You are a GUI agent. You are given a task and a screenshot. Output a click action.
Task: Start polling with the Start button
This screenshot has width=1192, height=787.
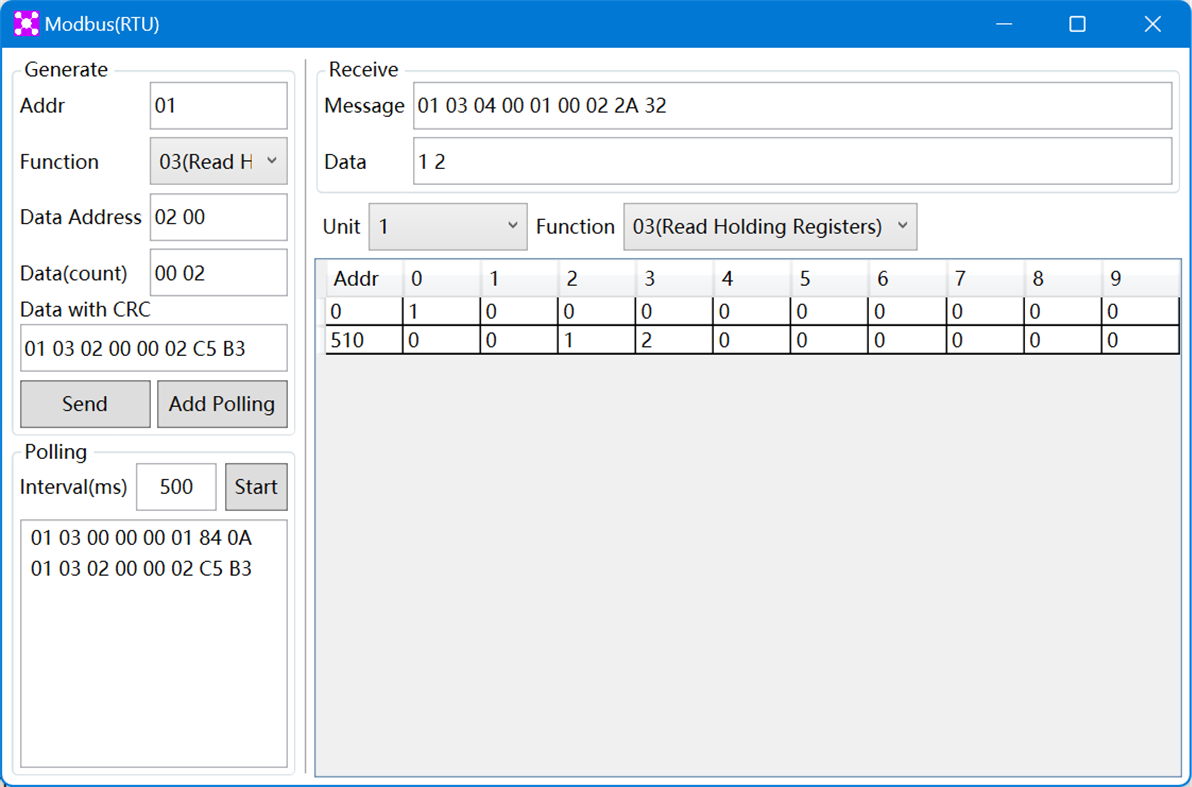point(256,487)
